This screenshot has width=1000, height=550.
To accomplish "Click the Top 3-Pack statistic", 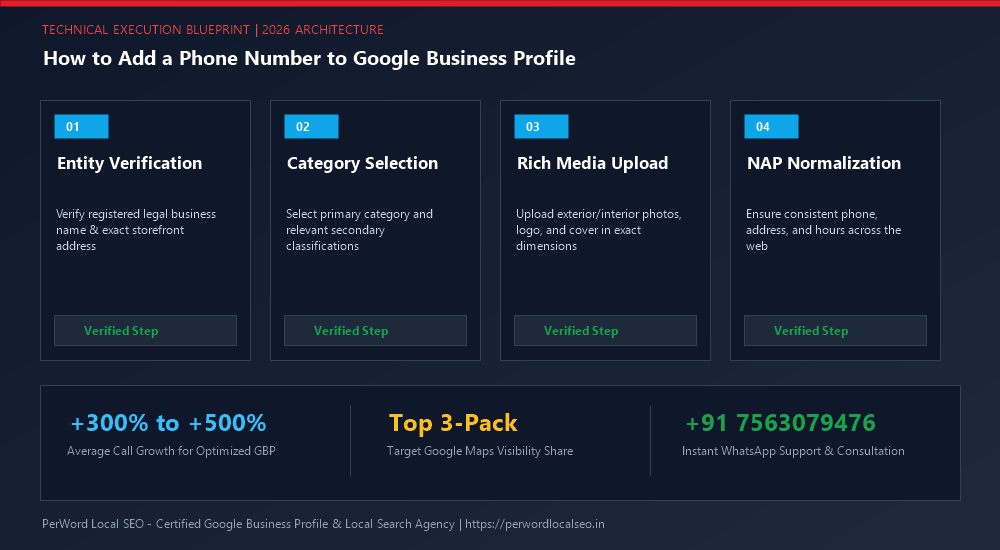I will tap(453, 422).
